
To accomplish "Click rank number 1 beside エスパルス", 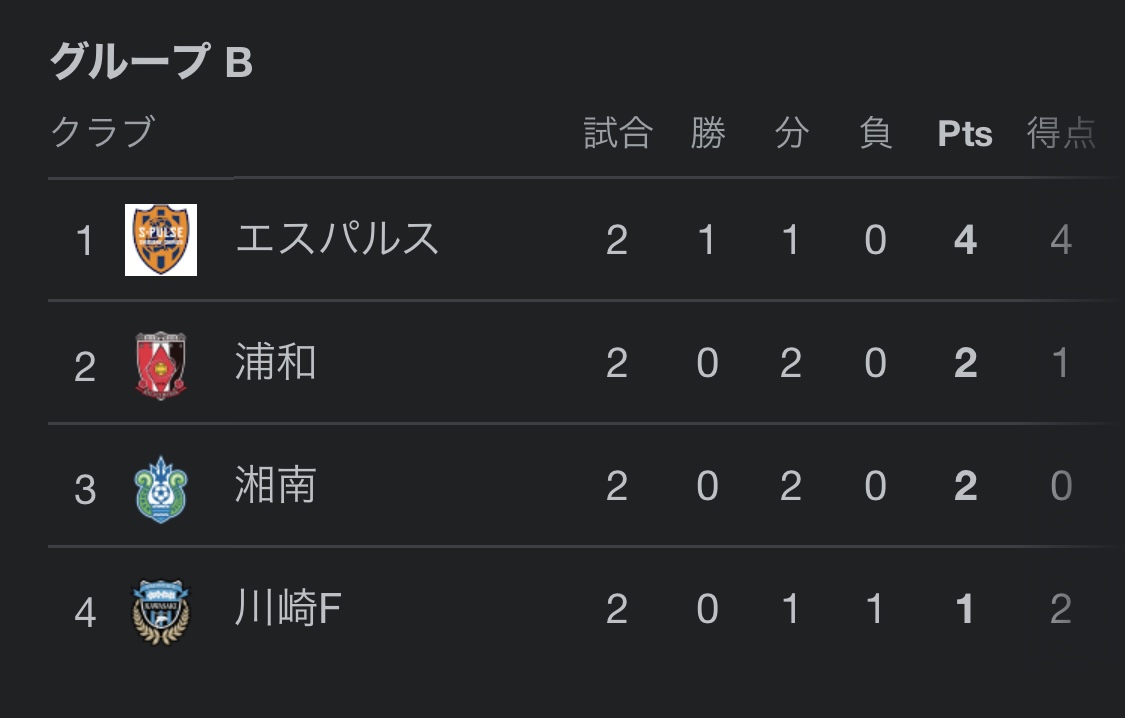I will coord(85,241).
